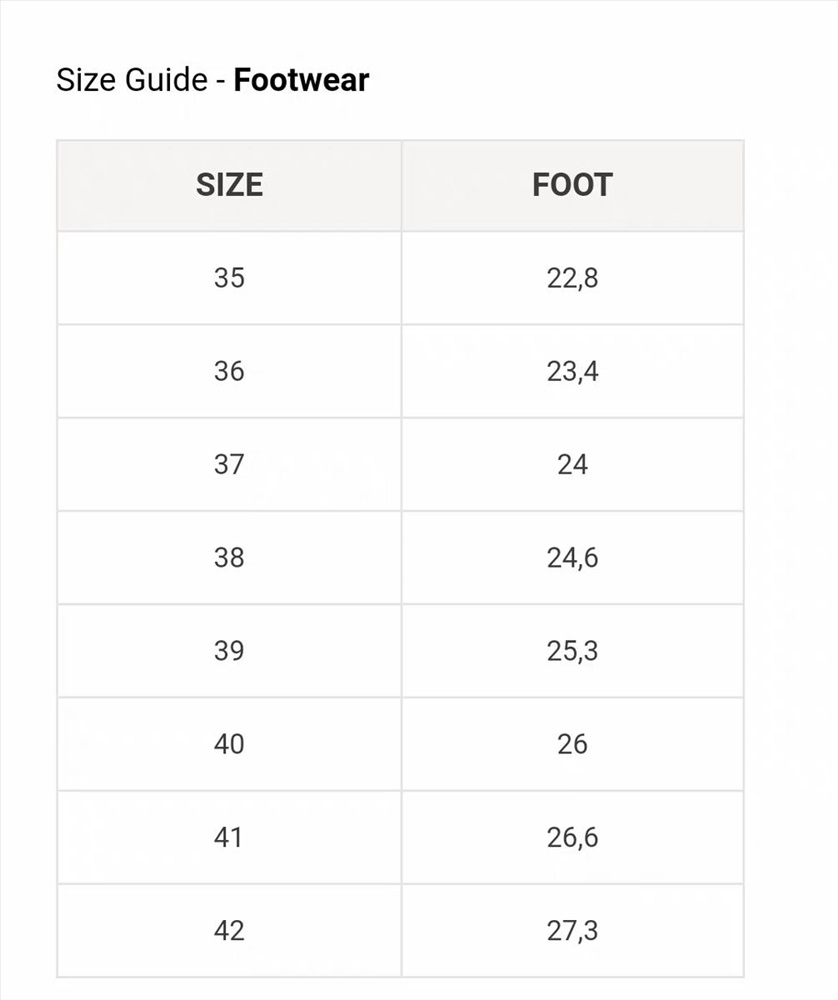The width and height of the screenshot is (838, 1000).
Task: Click size 36 cell
Action: [x=229, y=371]
